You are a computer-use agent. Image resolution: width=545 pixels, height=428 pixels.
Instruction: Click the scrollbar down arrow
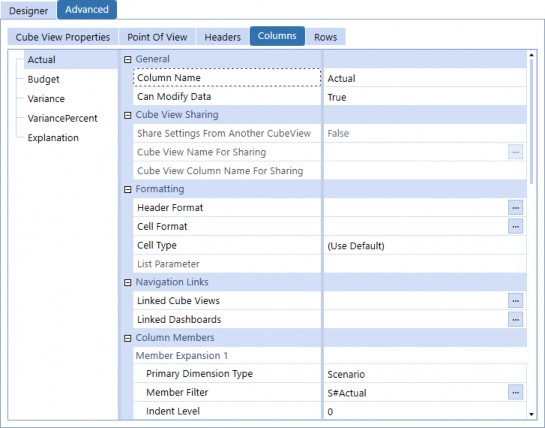(x=531, y=414)
